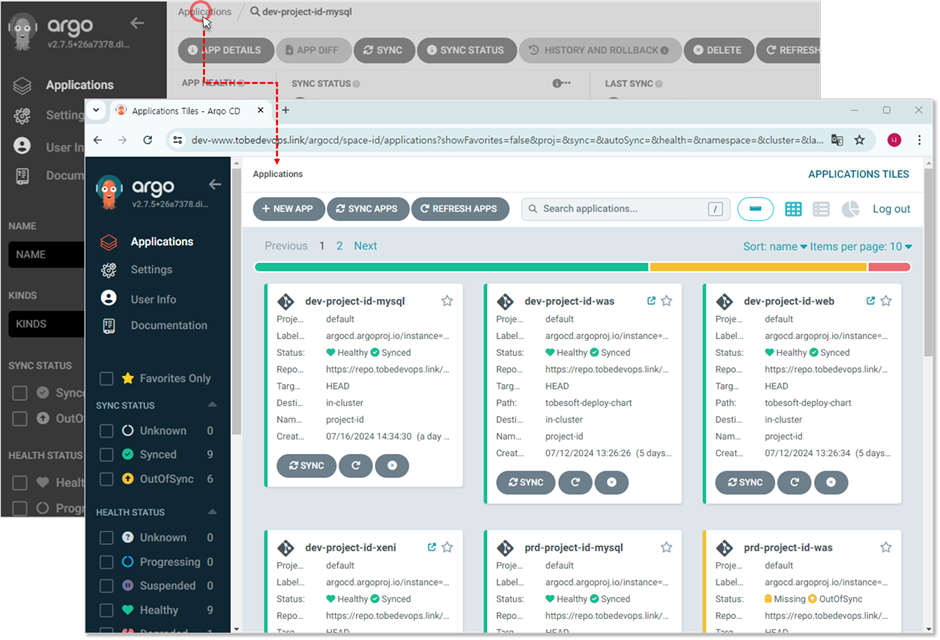Open User Info in front sidebar

153,299
